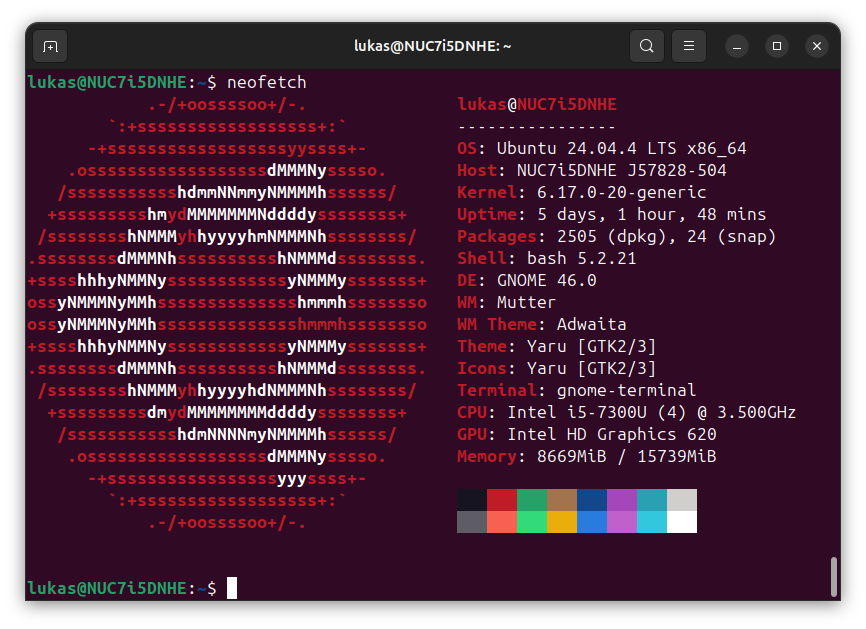Click the bright blue color block
This screenshot has width=866, height=629.
pos(592,522)
